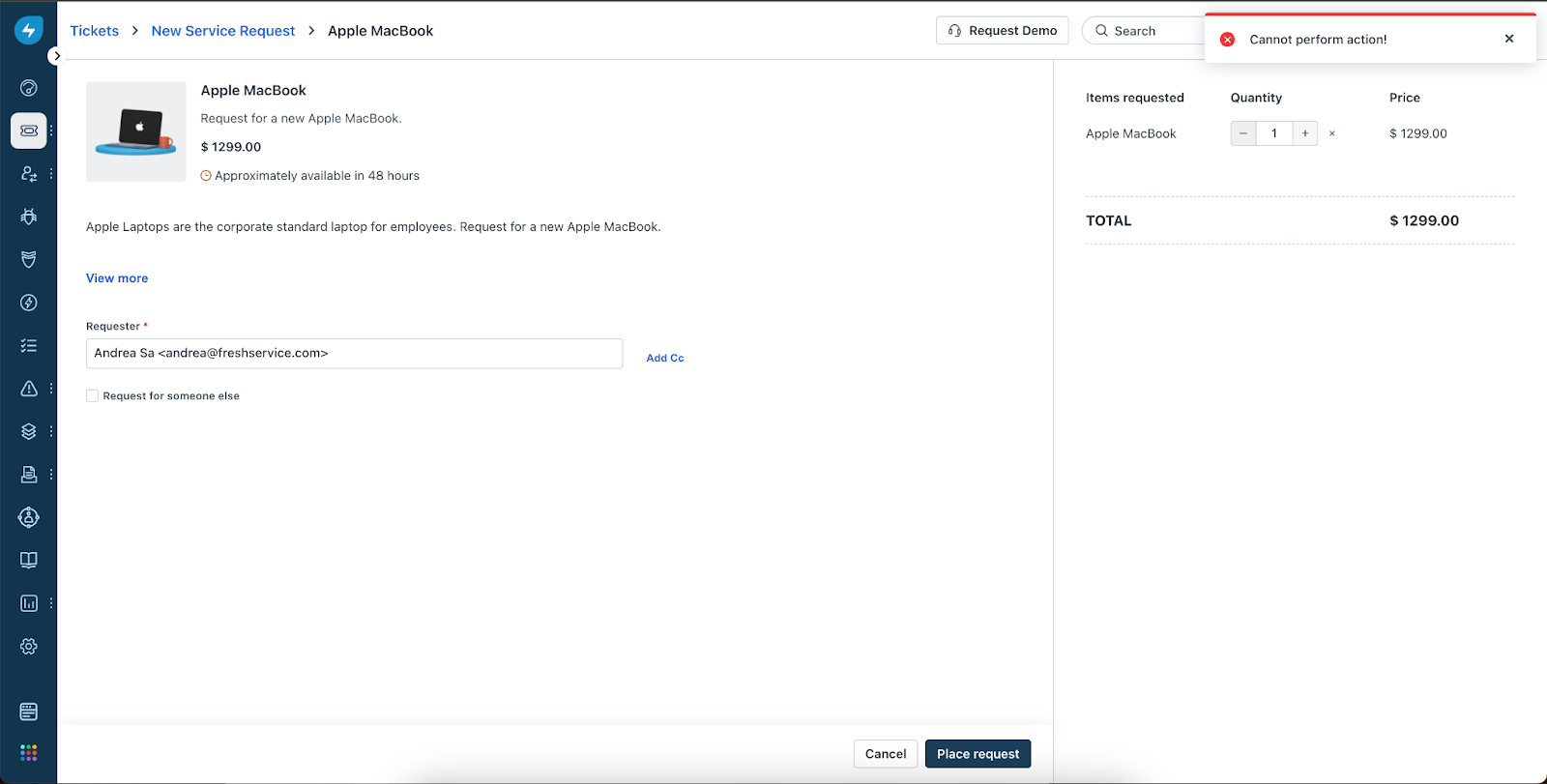
Task: Open the Changes user-arrows icon in sidebar
Action: [x=29, y=174]
